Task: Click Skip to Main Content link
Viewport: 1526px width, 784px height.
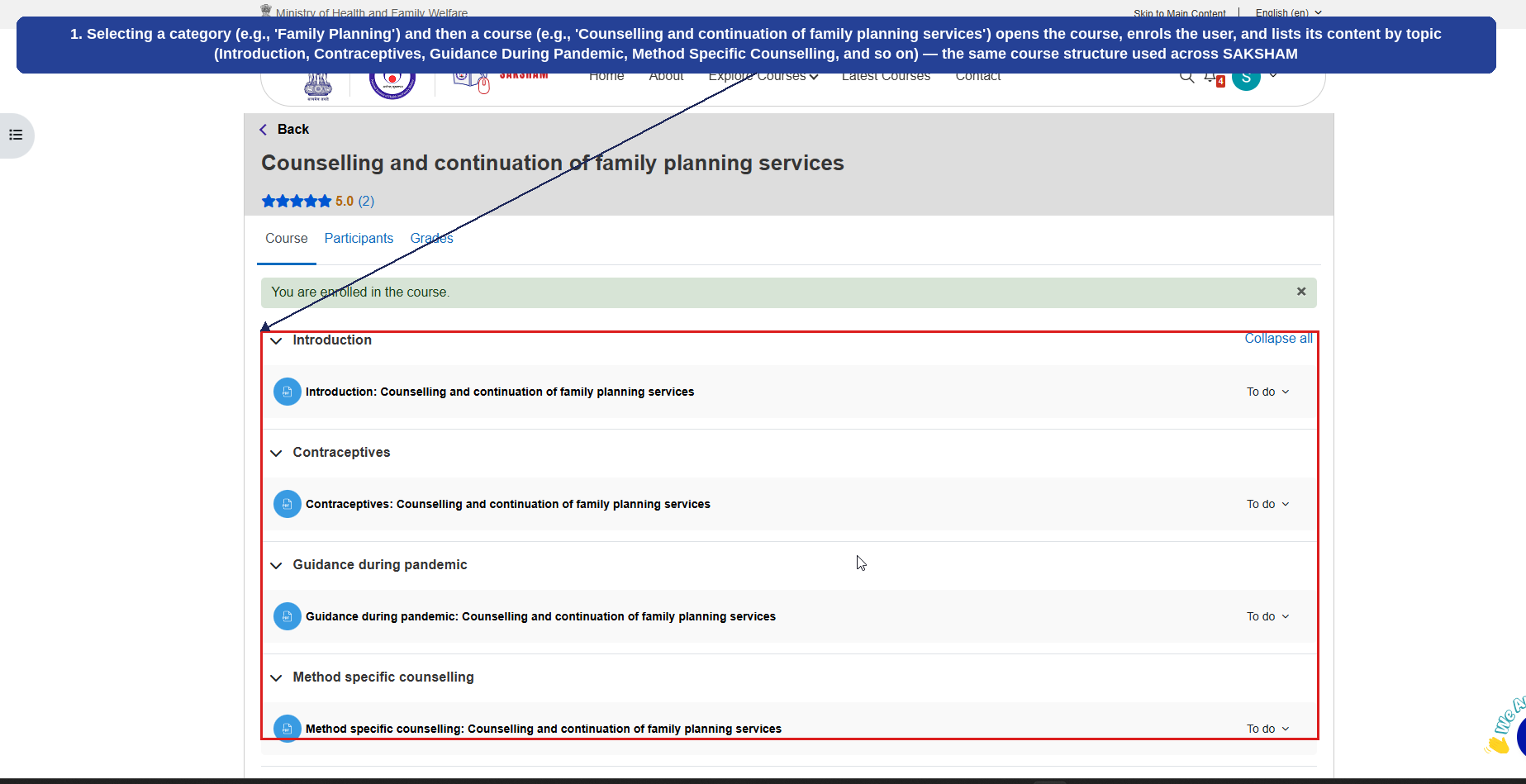Action: click(1179, 13)
